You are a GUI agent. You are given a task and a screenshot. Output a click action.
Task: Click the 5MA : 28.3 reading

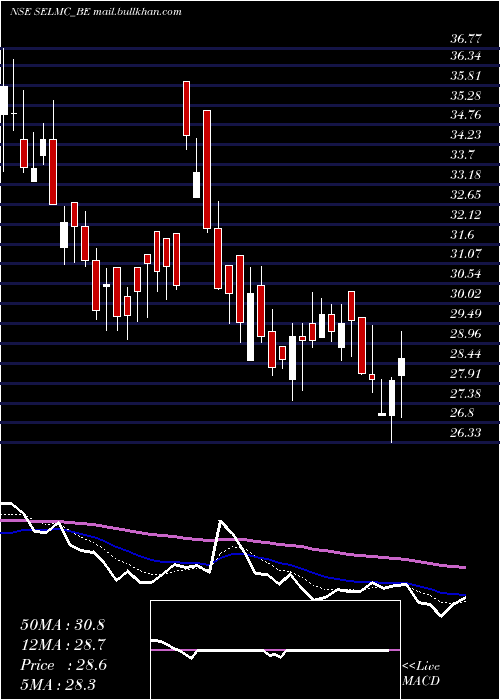click(58, 685)
